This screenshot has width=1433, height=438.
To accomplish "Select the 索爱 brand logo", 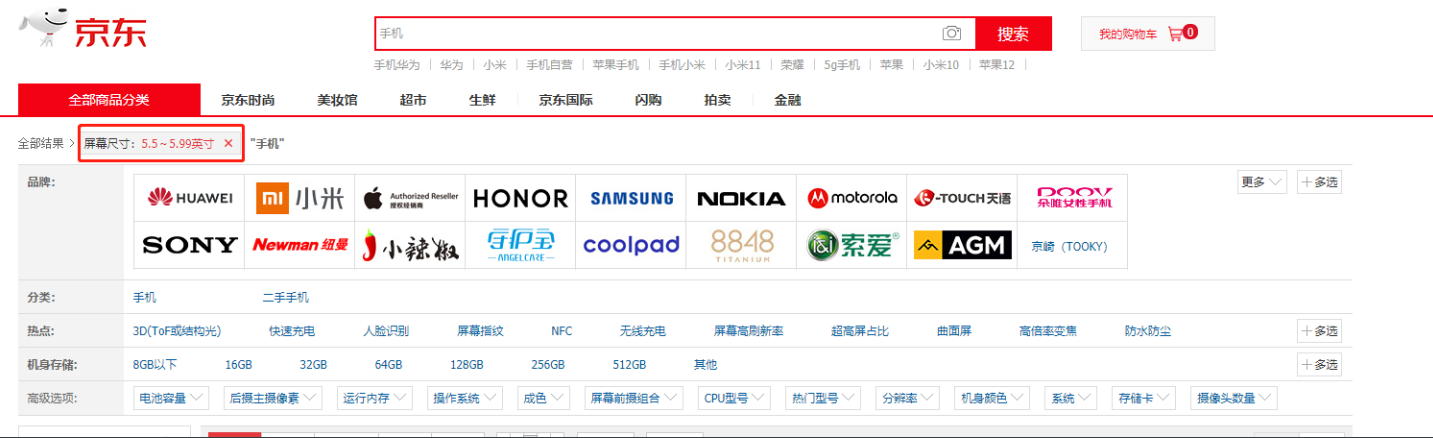I will (x=852, y=245).
